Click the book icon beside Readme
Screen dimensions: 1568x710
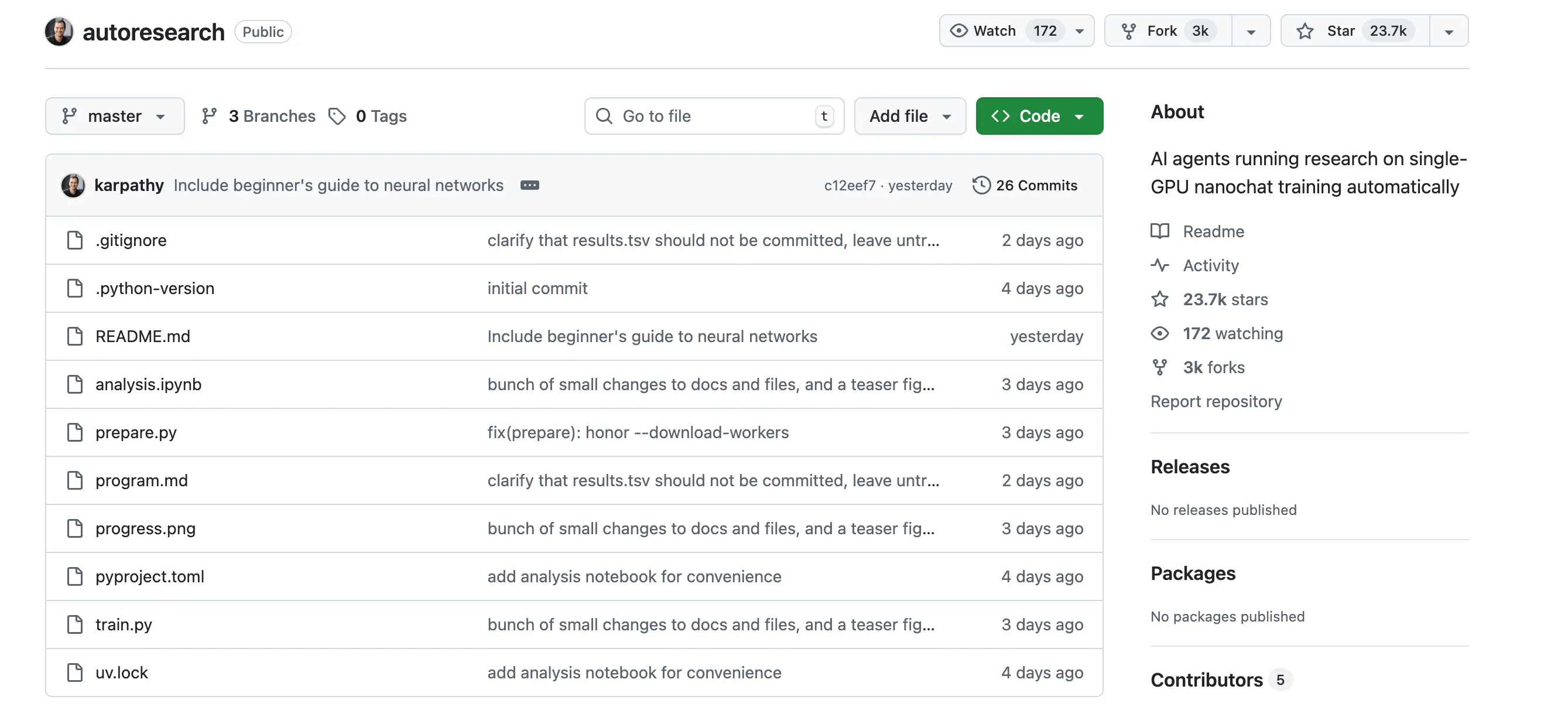[x=1159, y=231]
